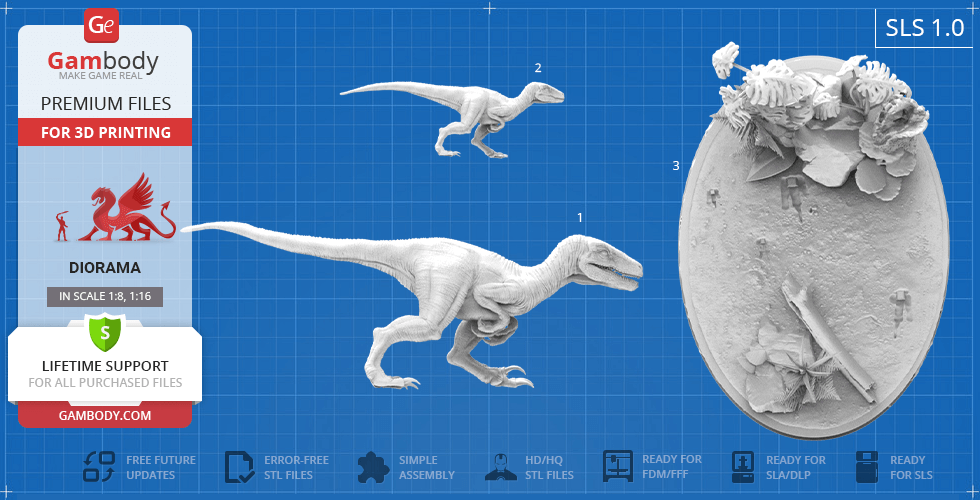Viewport: 980px width, 500px height.
Task: Click the Premium Files heading
Action: tap(105, 104)
